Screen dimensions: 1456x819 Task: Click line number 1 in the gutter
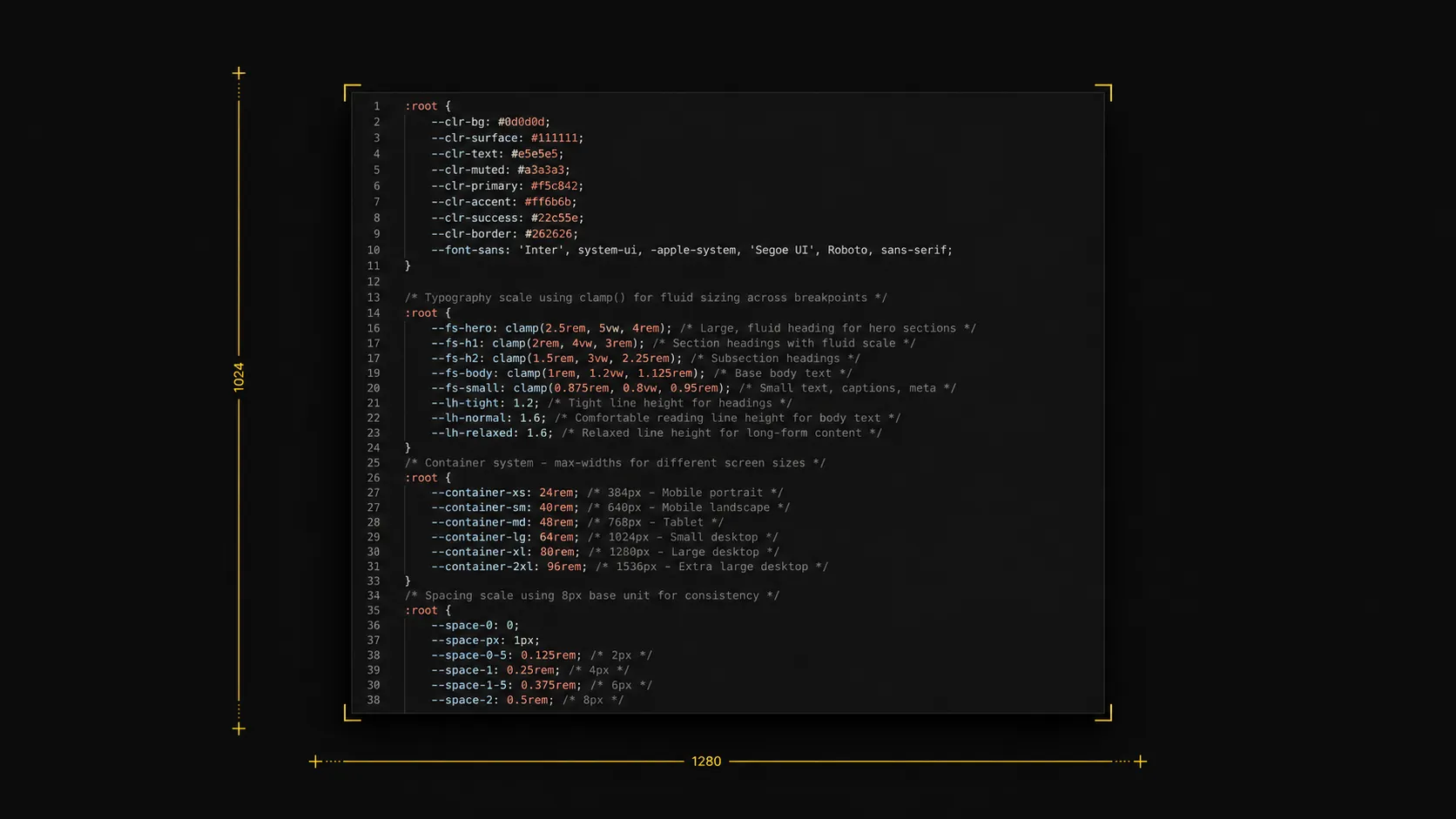(x=376, y=106)
